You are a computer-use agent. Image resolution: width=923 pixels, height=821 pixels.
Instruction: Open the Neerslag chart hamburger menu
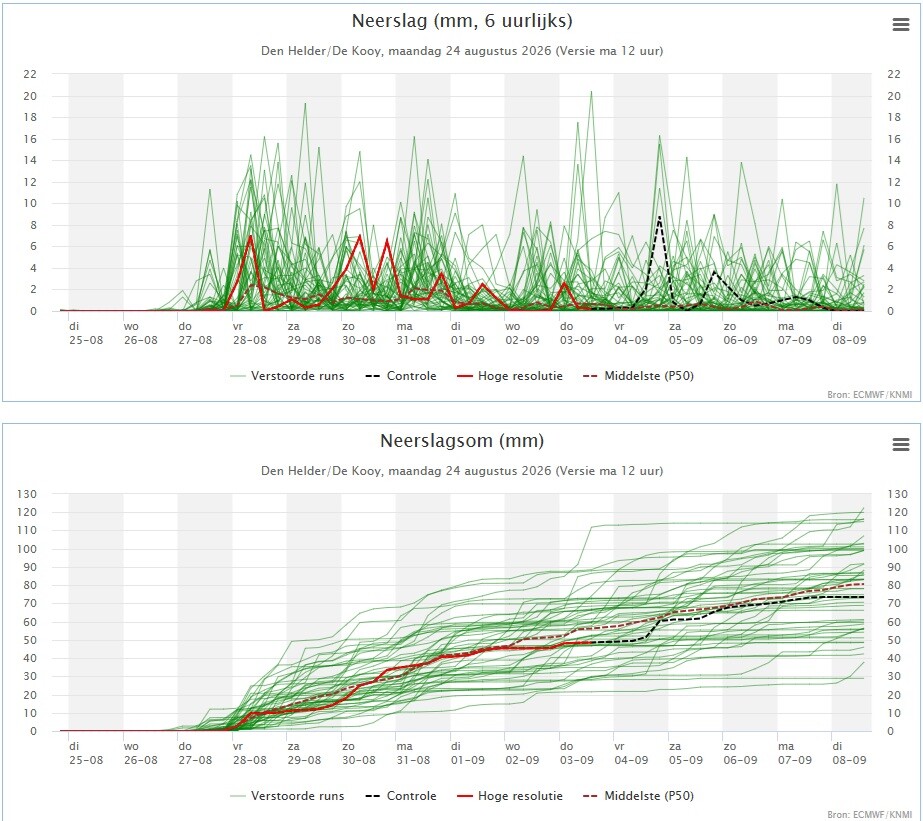pyautogui.click(x=901, y=25)
